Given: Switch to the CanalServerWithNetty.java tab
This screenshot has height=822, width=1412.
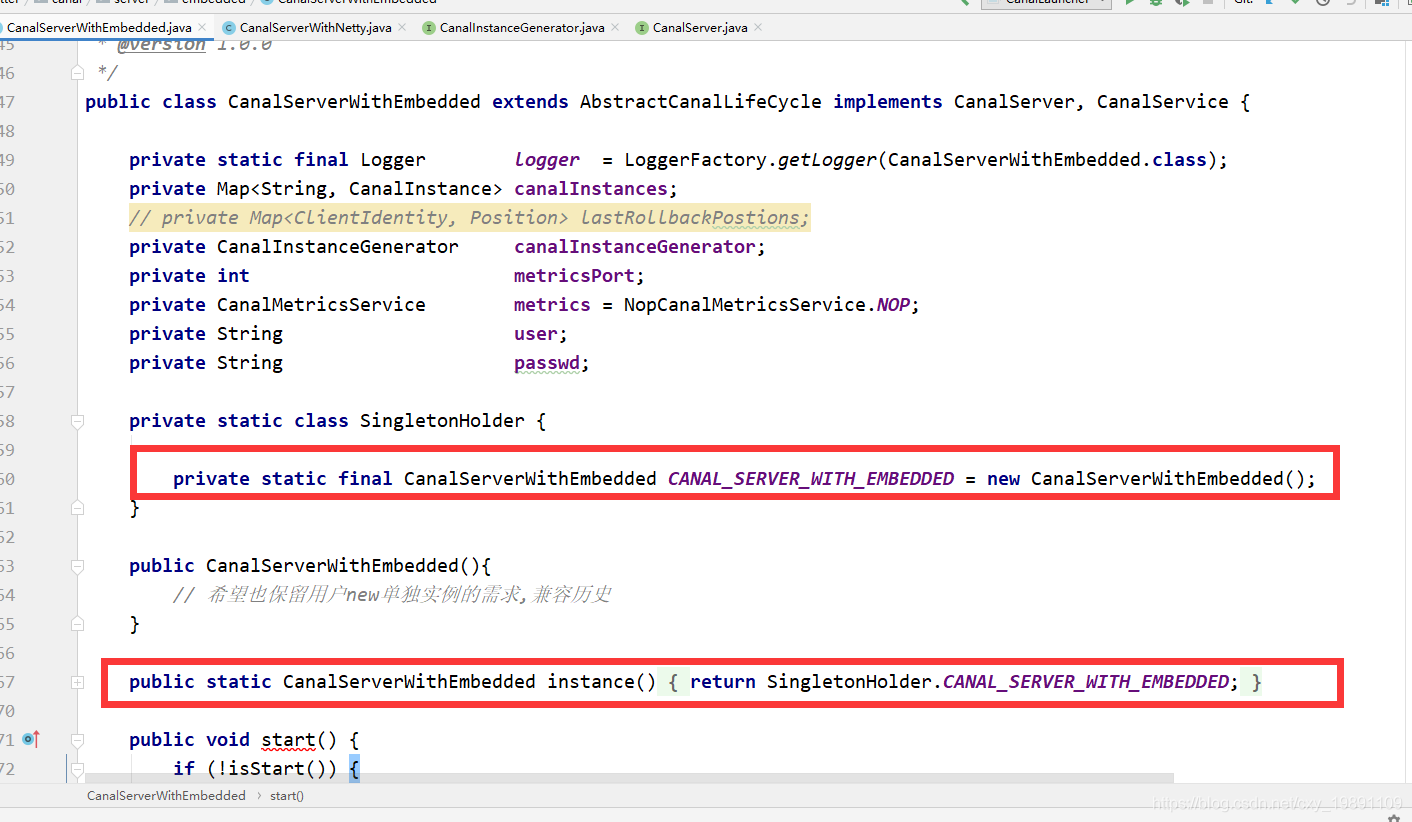Looking at the screenshot, I should click(315, 27).
